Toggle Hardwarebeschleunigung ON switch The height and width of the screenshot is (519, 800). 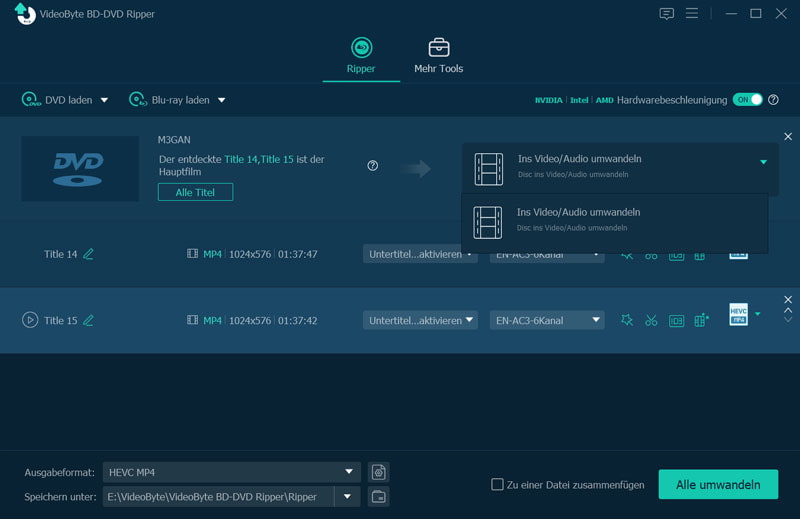[x=747, y=100]
